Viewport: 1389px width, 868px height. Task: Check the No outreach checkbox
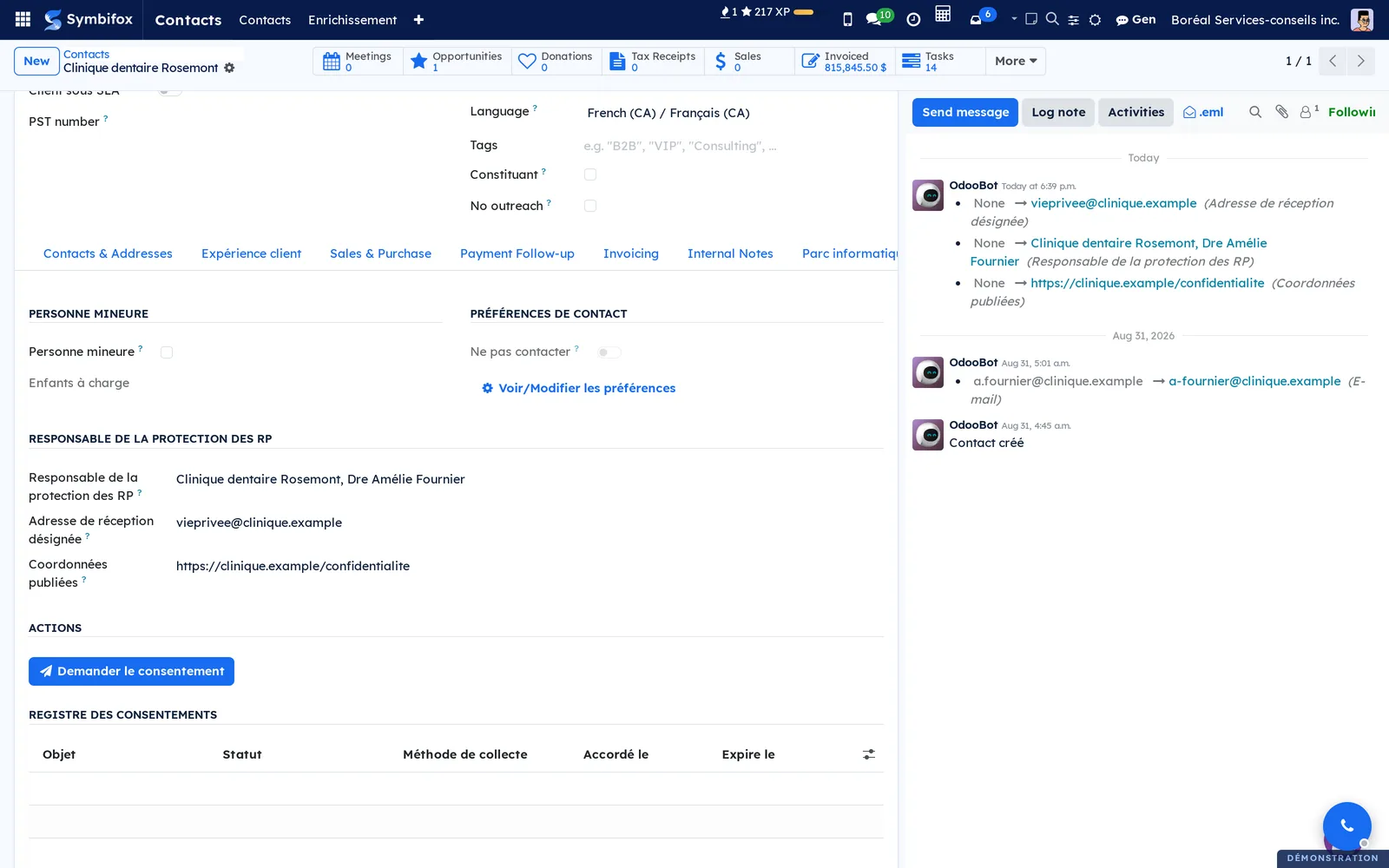590,206
